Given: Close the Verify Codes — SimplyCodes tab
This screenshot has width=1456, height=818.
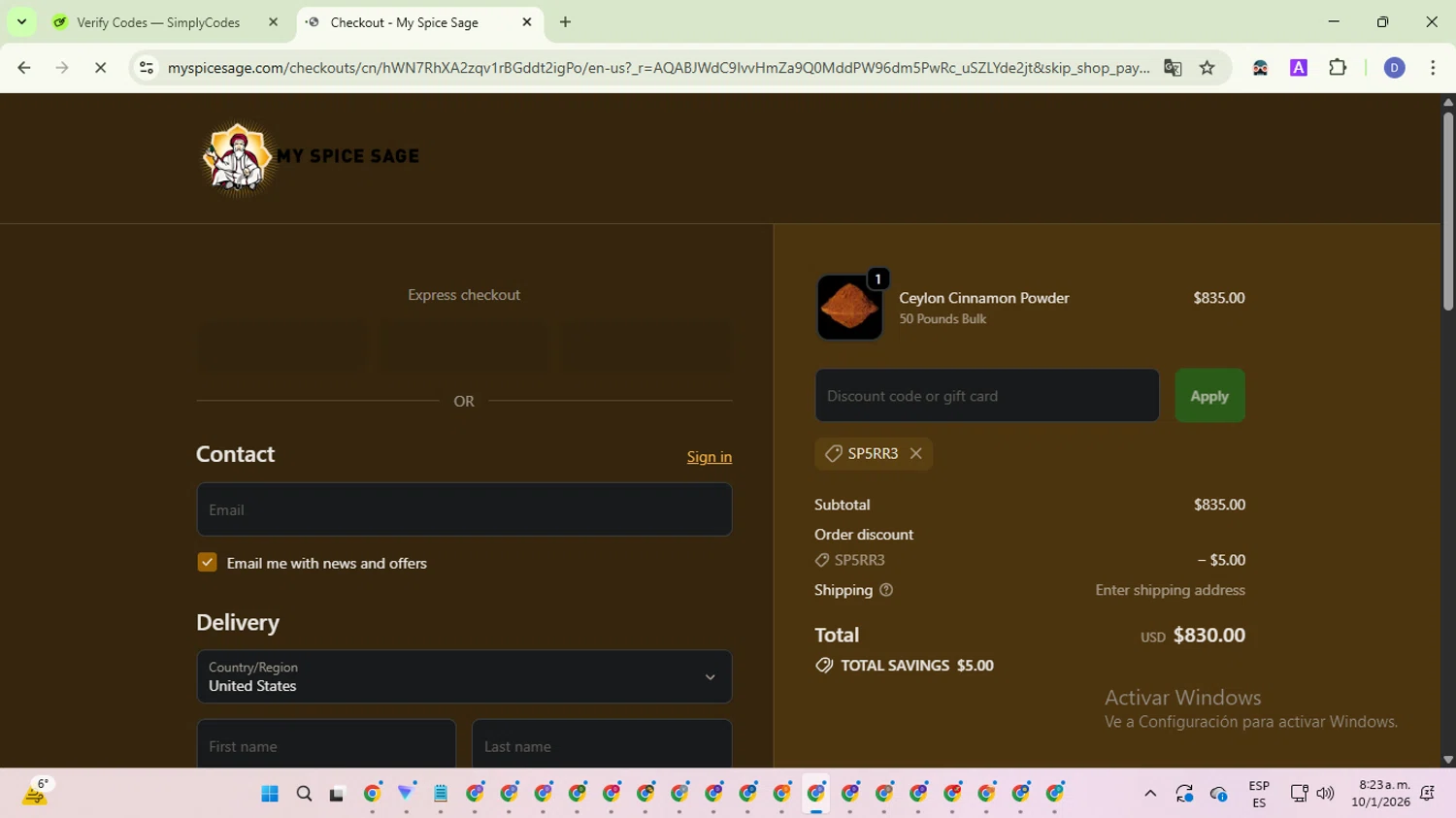Looking at the screenshot, I should [273, 22].
